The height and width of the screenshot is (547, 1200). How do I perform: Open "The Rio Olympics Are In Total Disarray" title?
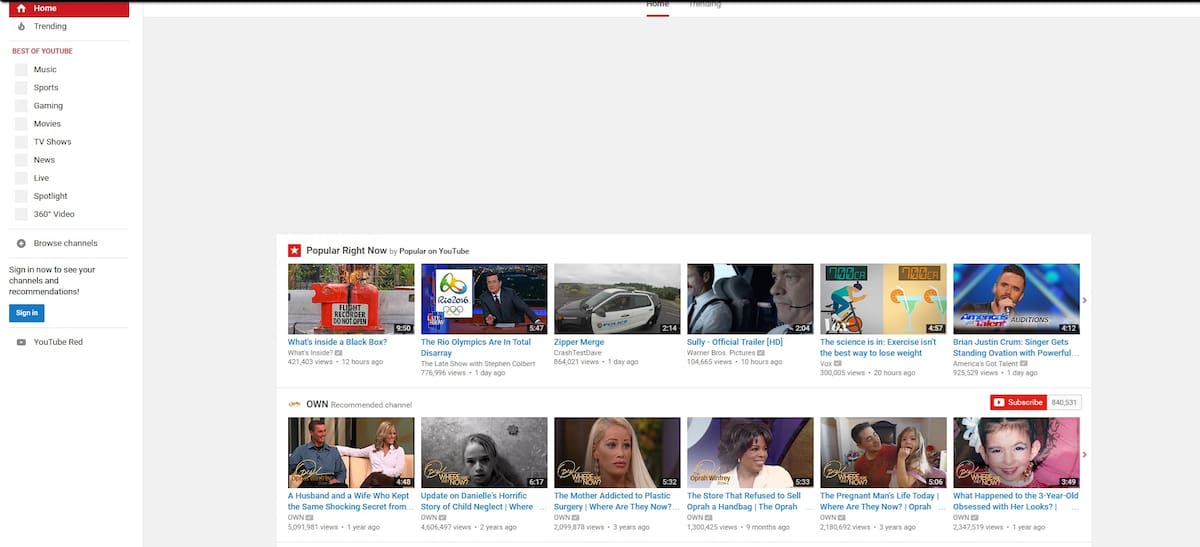coord(476,347)
